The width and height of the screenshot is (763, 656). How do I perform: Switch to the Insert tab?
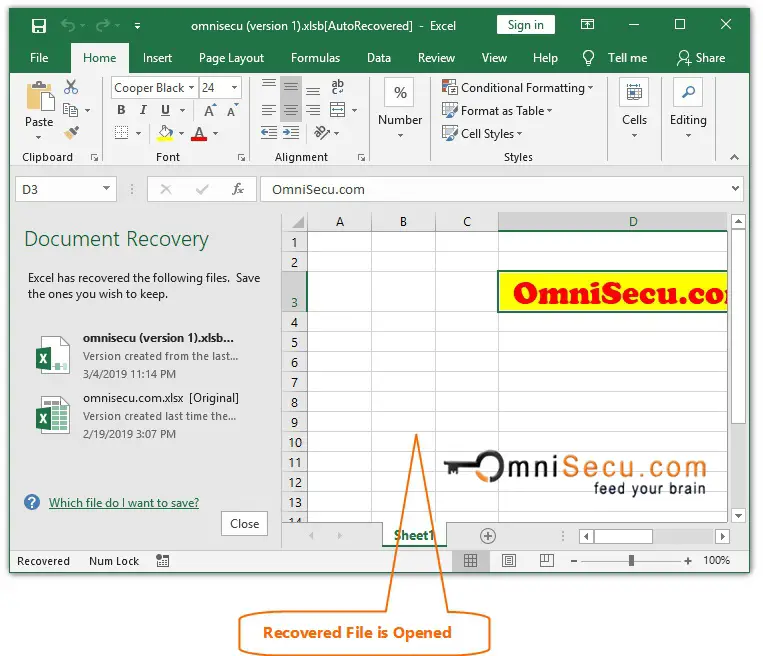pyautogui.click(x=157, y=58)
